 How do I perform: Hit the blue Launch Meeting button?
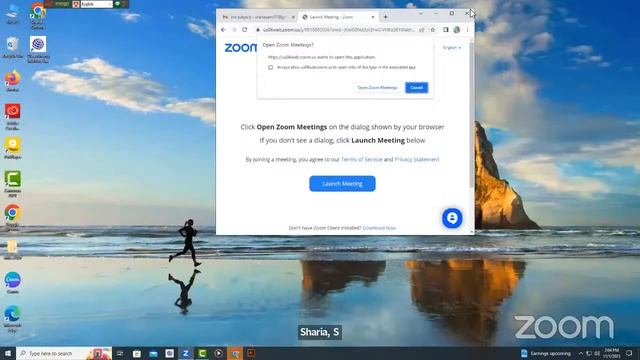(342, 184)
